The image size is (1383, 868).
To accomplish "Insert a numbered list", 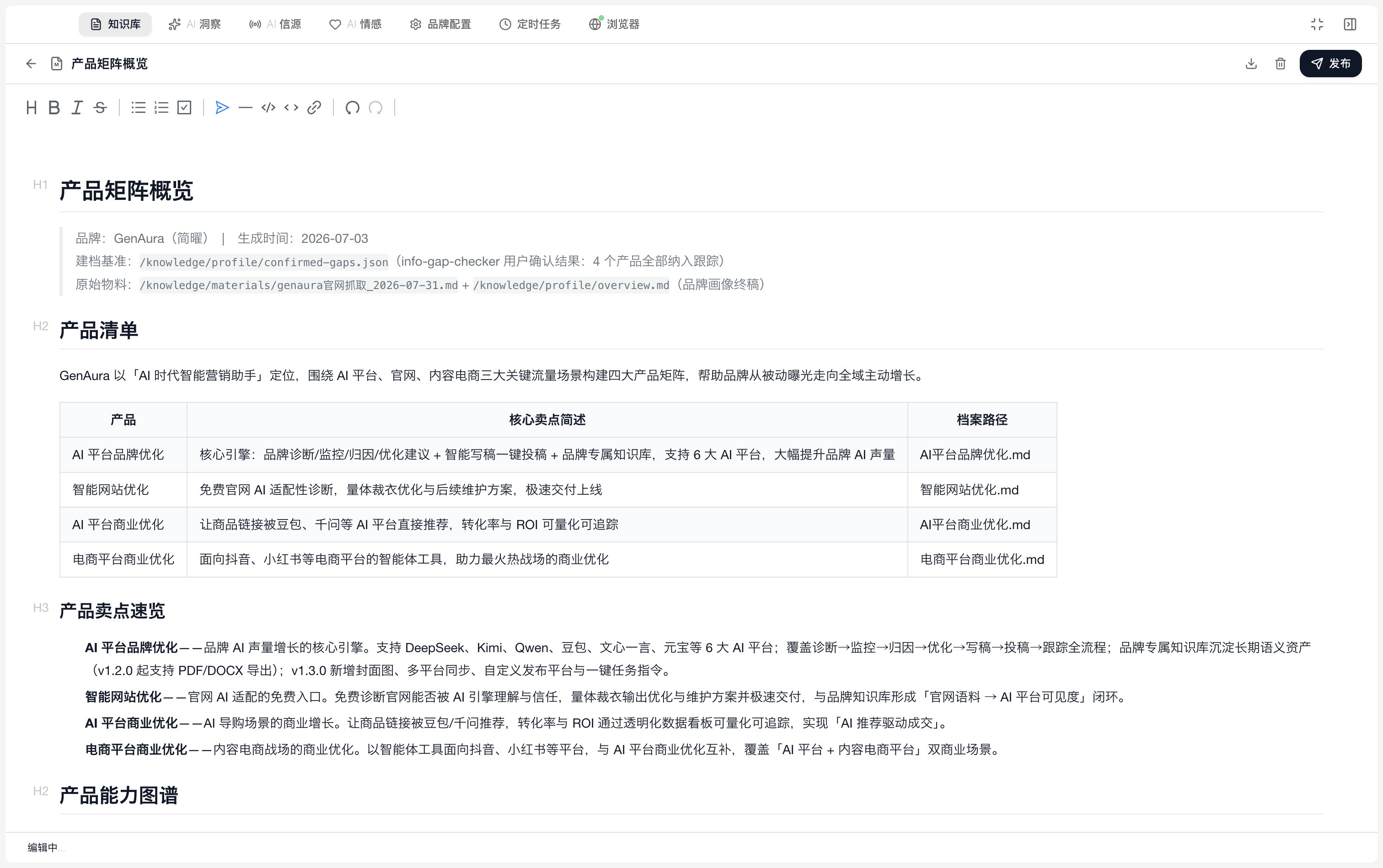I will pyautogui.click(x=161, y=107).
